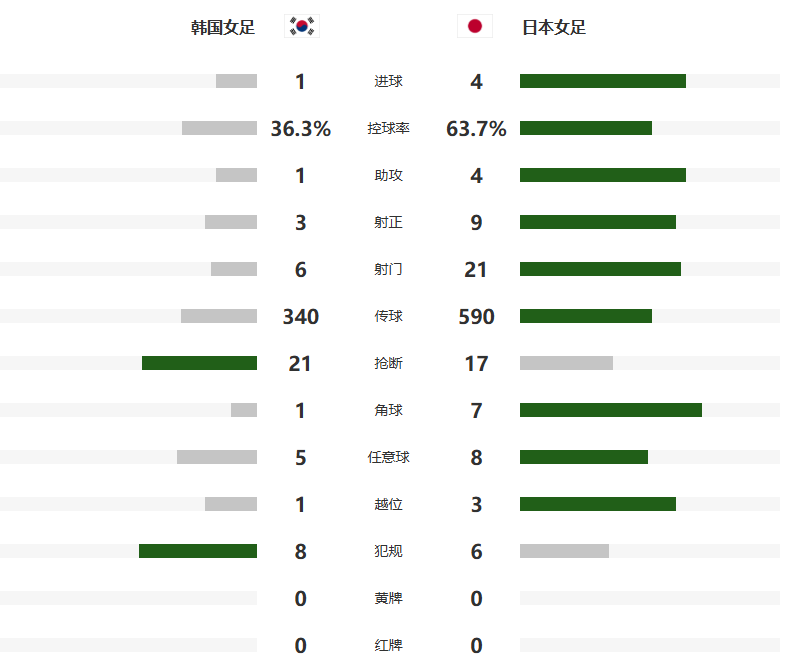This screenshot has height=666, width=785.
Task: Select the 红牌 stat label
Action: tap(388, 646)
